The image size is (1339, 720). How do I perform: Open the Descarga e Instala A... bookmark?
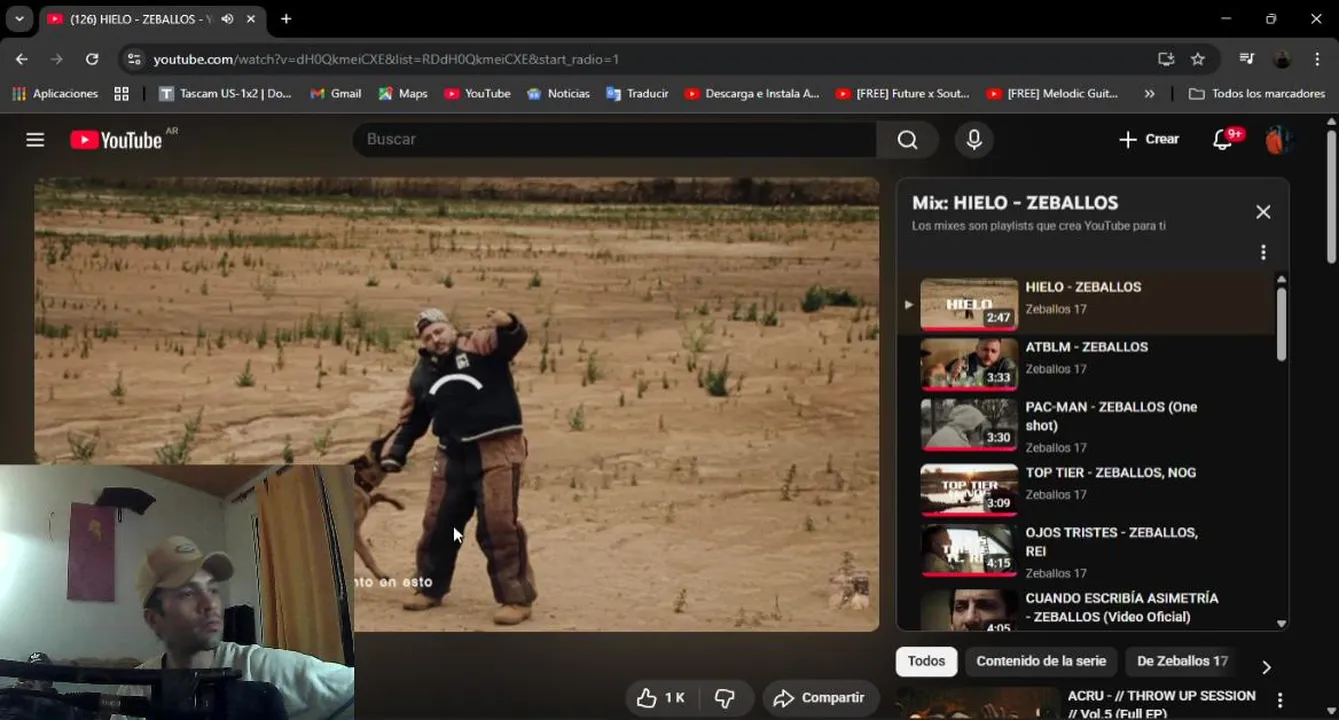pyautogui.click(x=752, y=93)
